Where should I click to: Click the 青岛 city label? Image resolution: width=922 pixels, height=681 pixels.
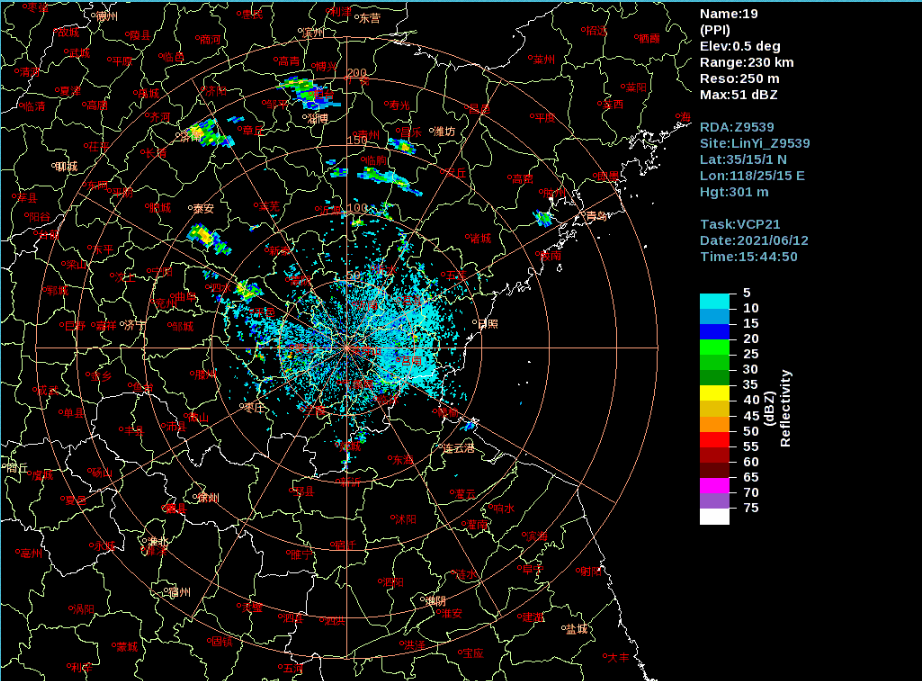(596, 216)
